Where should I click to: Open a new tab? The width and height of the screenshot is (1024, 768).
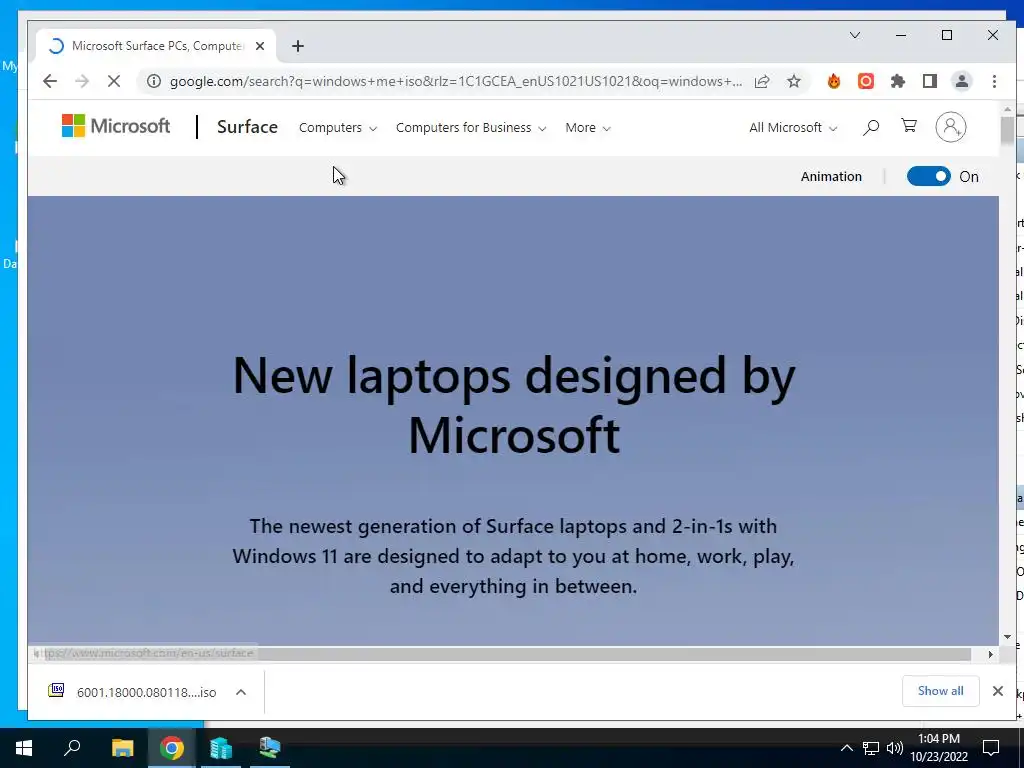coord(298,46)
